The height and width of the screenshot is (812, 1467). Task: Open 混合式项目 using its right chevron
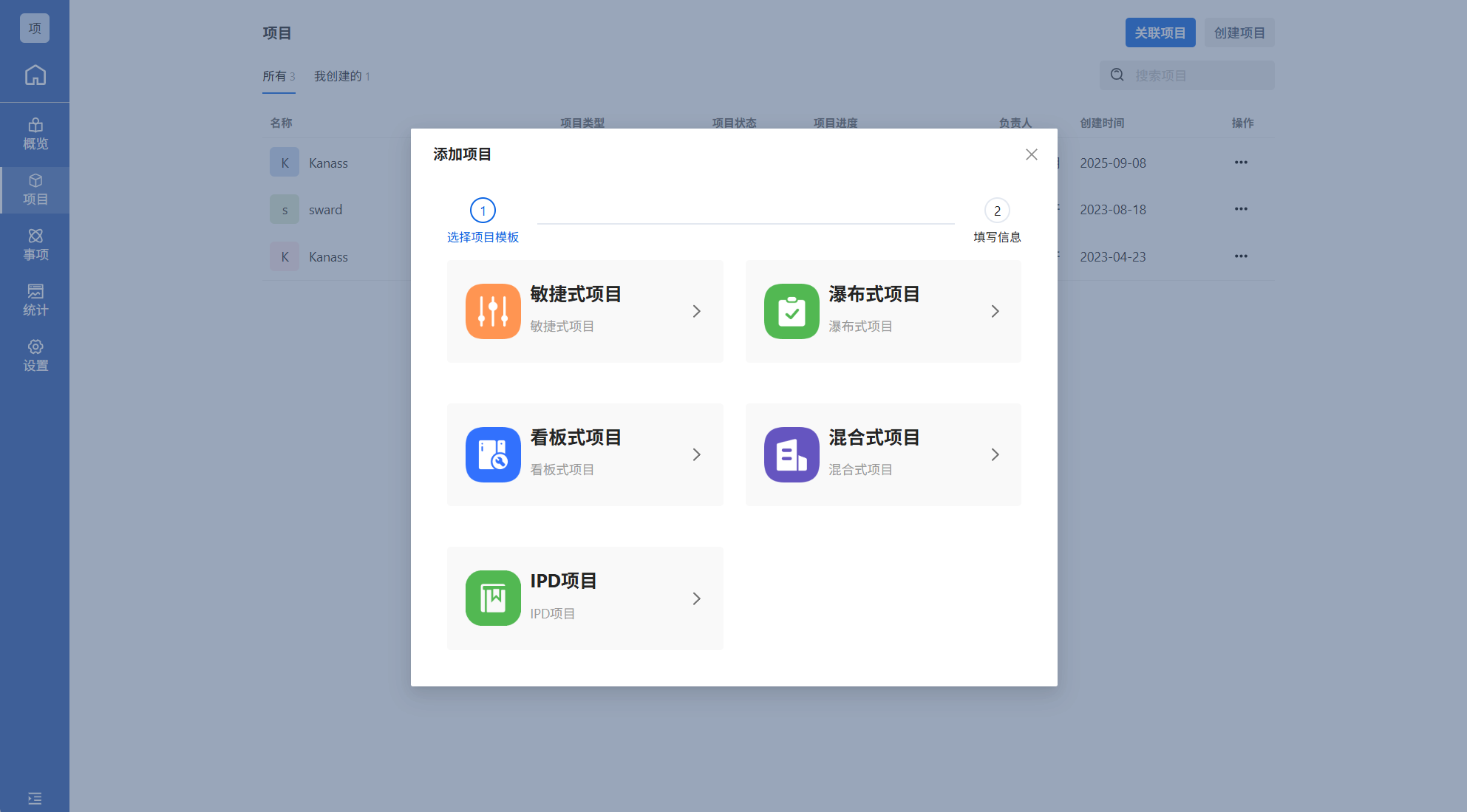[x=995, y=454]
